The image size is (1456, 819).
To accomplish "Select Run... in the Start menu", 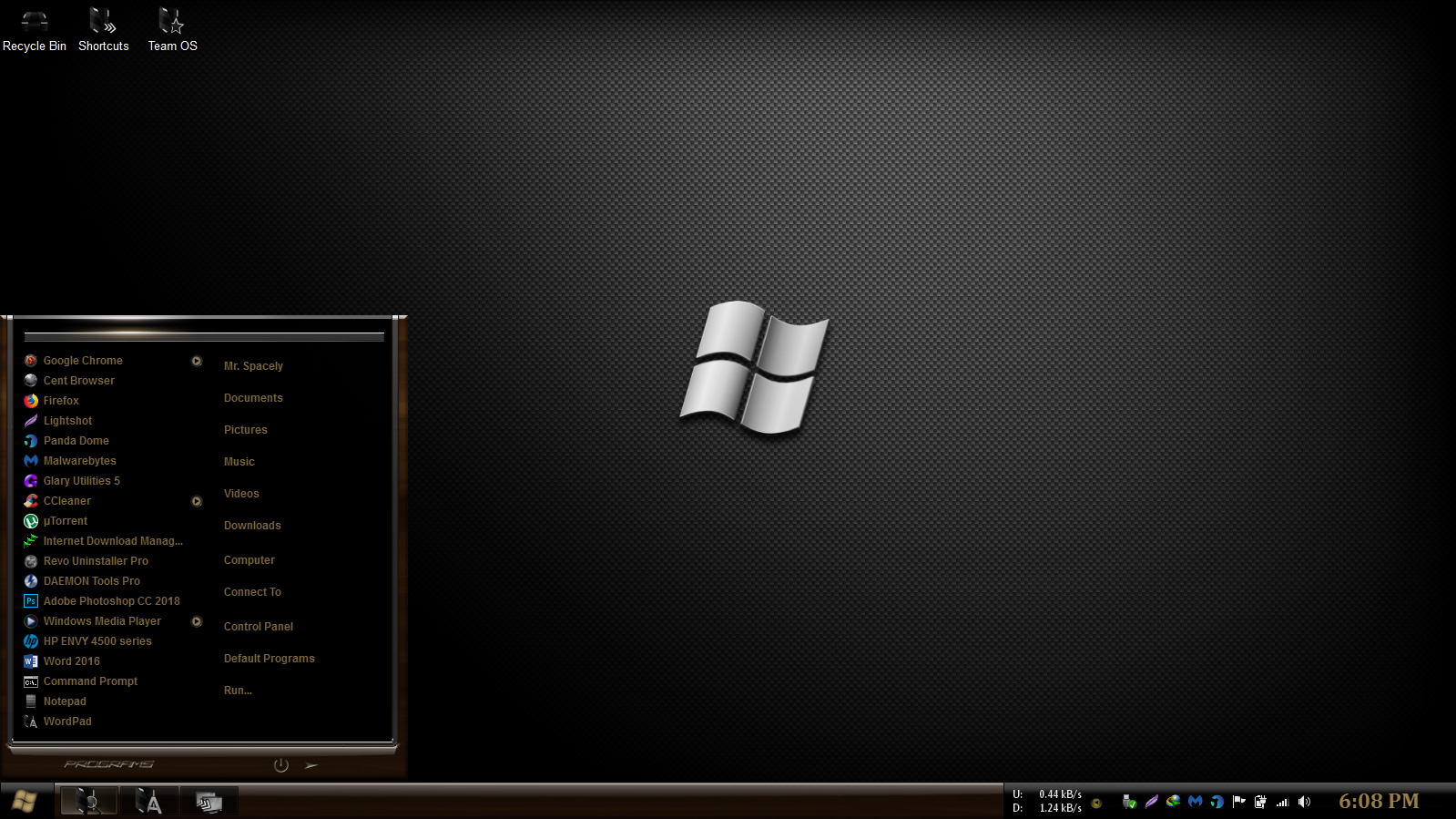I will [x=238, y=691].
